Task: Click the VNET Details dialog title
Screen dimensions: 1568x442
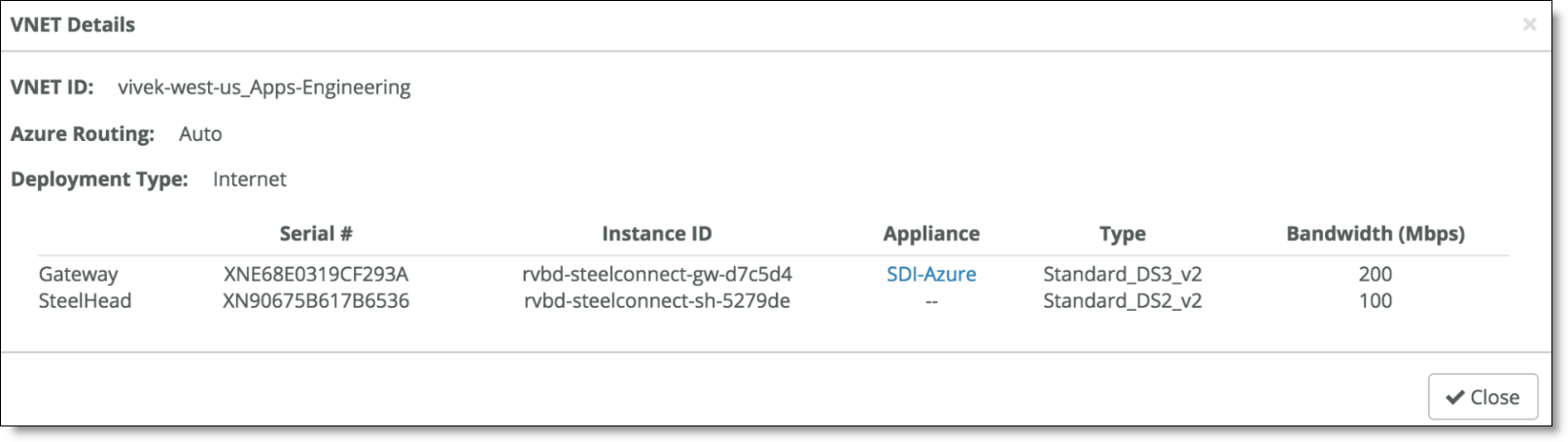Action: [x=73, y=25]
